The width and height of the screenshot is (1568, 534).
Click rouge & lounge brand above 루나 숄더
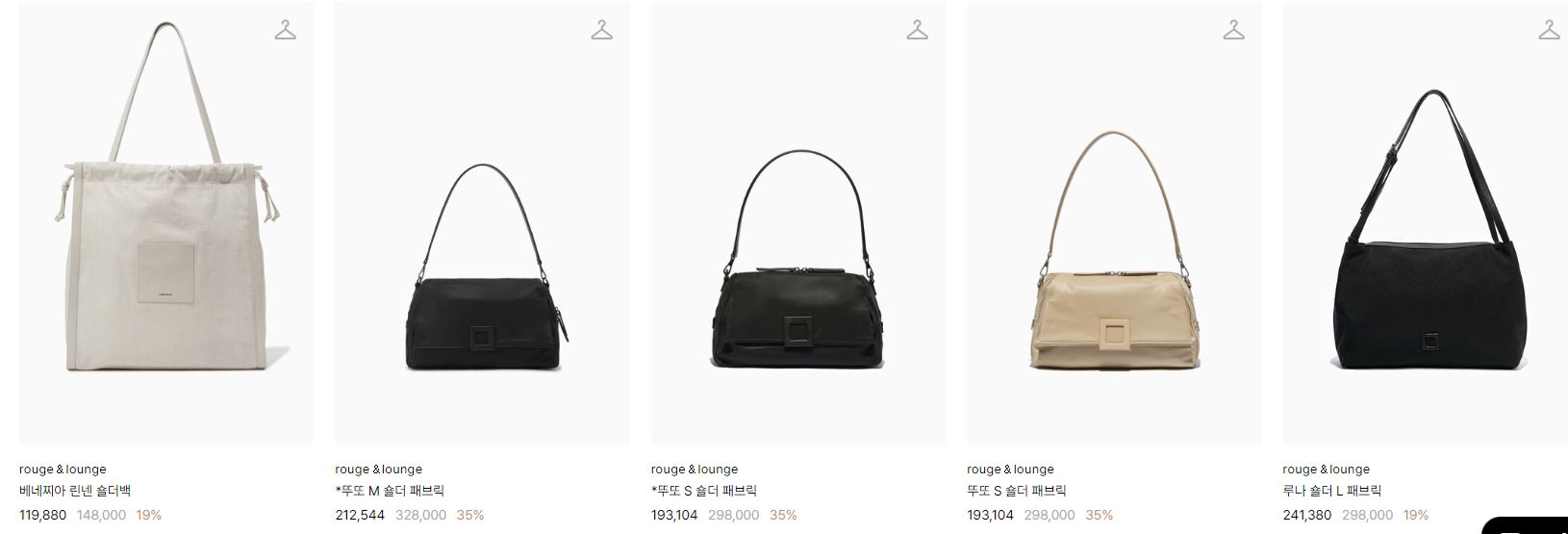tap(1327, 470)
